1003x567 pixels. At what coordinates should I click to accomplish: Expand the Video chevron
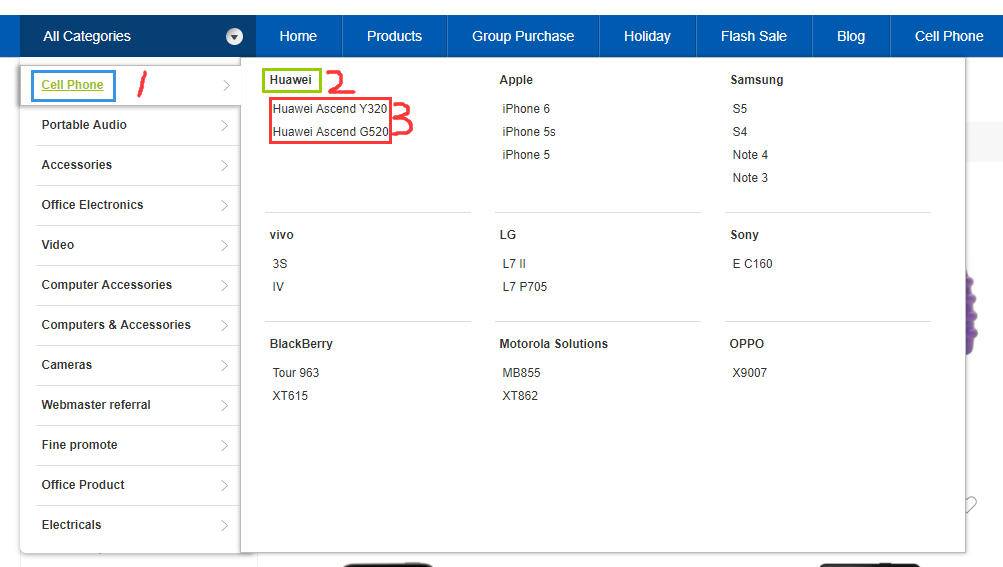pyautogui.click(x=225, y=245)
